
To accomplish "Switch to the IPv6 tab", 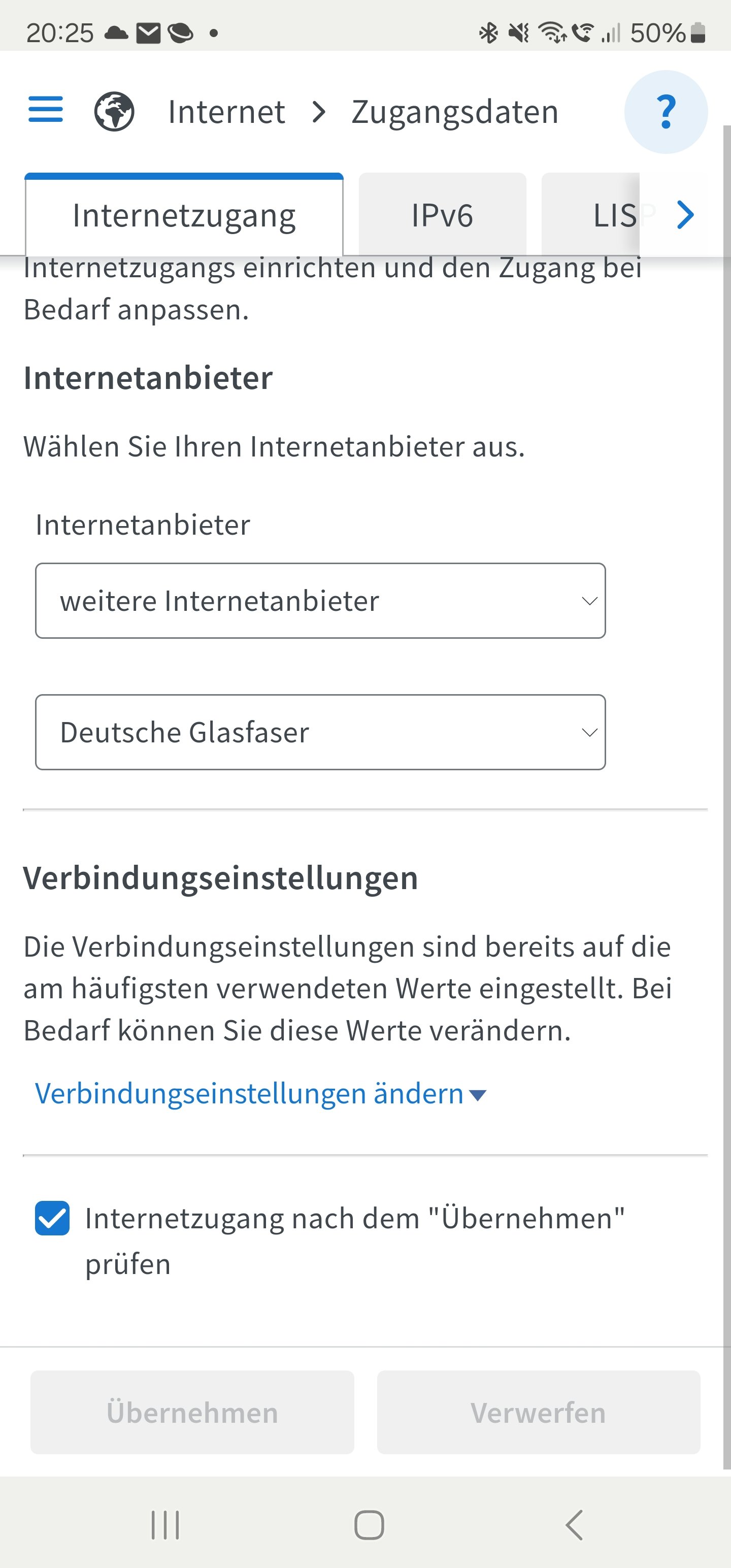I will pyautogui.click(x=443, y=214).
